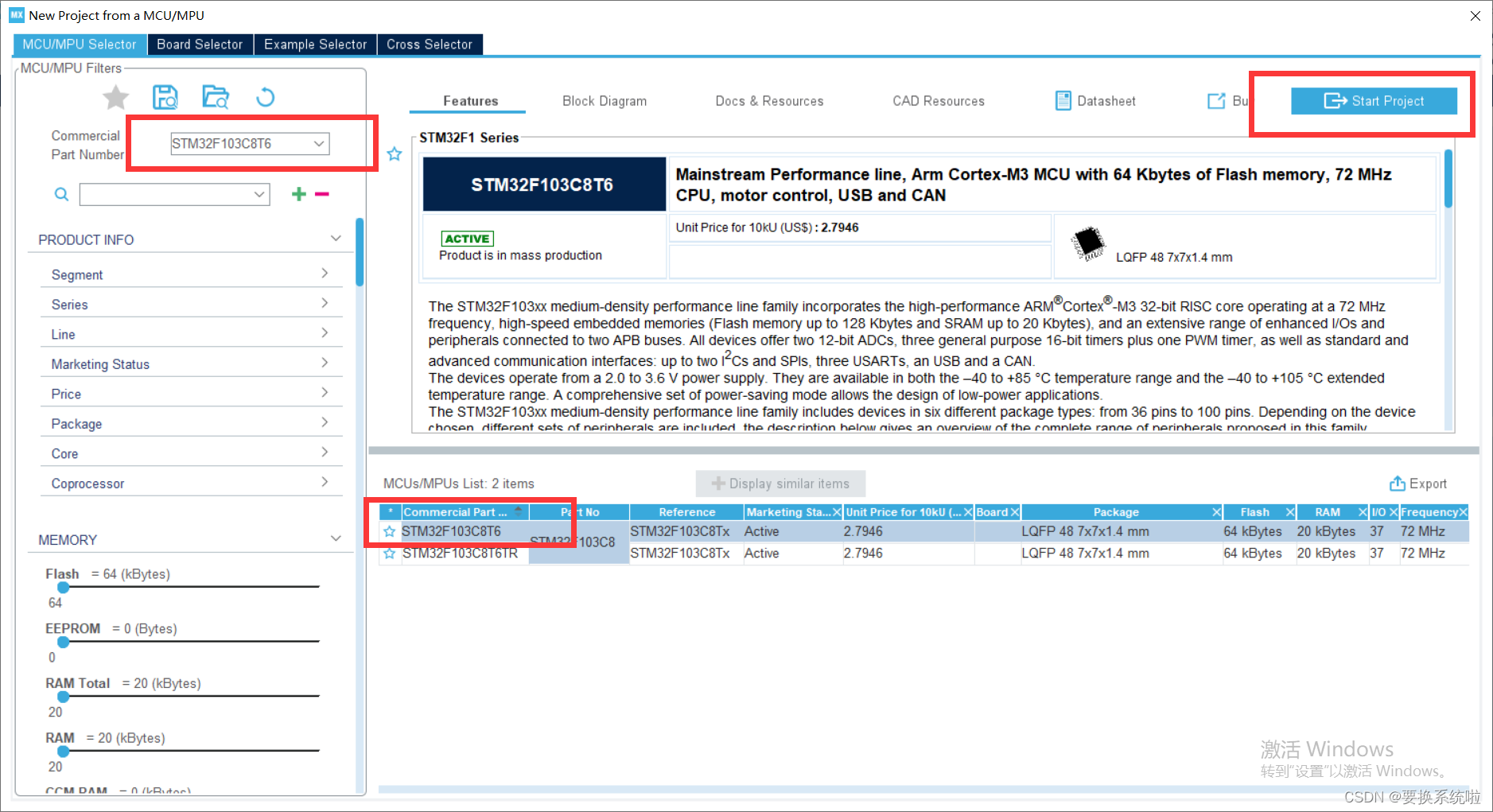Viewport: 1493px width, 812px height.
Task: Expand the Coprocessor filter
Action: pos(191,484)
